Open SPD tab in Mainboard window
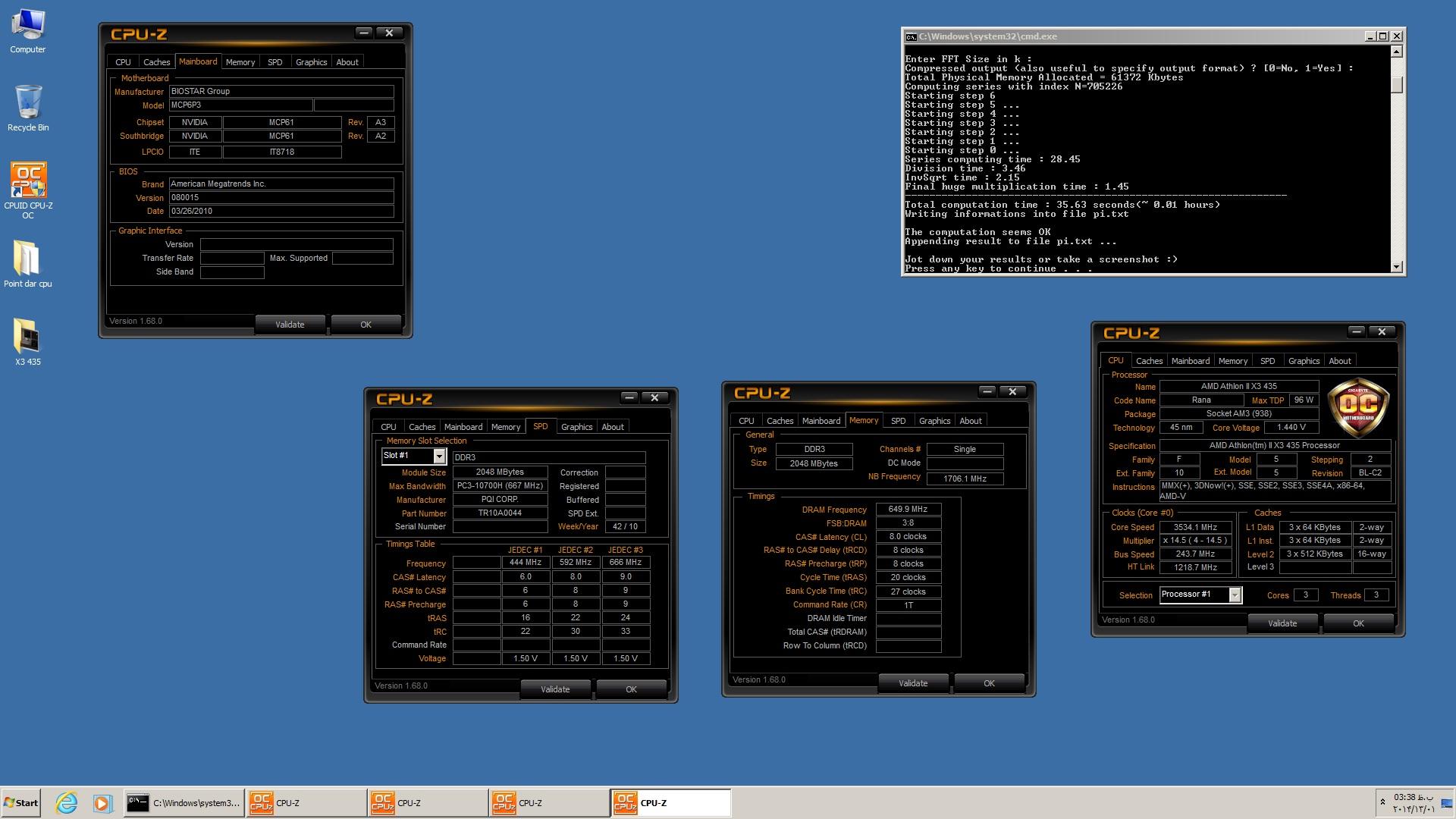Image resolution: width=1456 pixels, height=819 pixels. [x=275, y=62]
